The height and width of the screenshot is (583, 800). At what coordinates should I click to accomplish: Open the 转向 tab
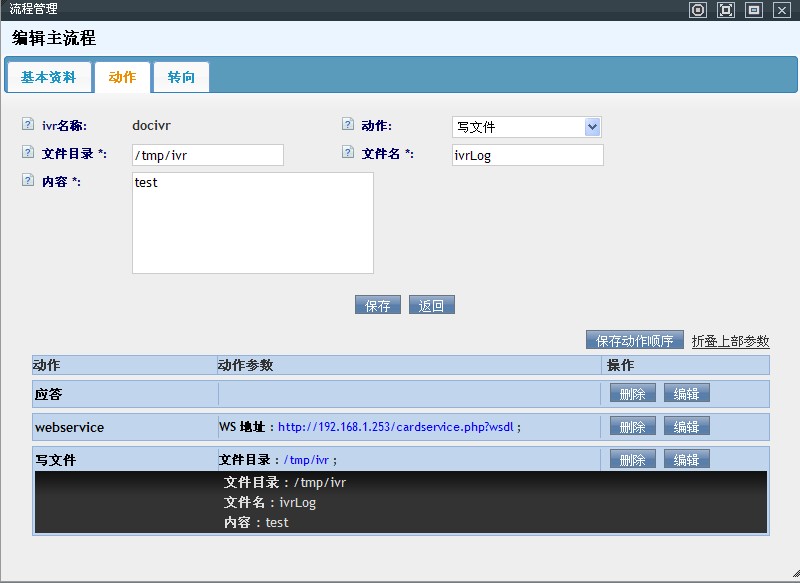[x=181, y=77]
